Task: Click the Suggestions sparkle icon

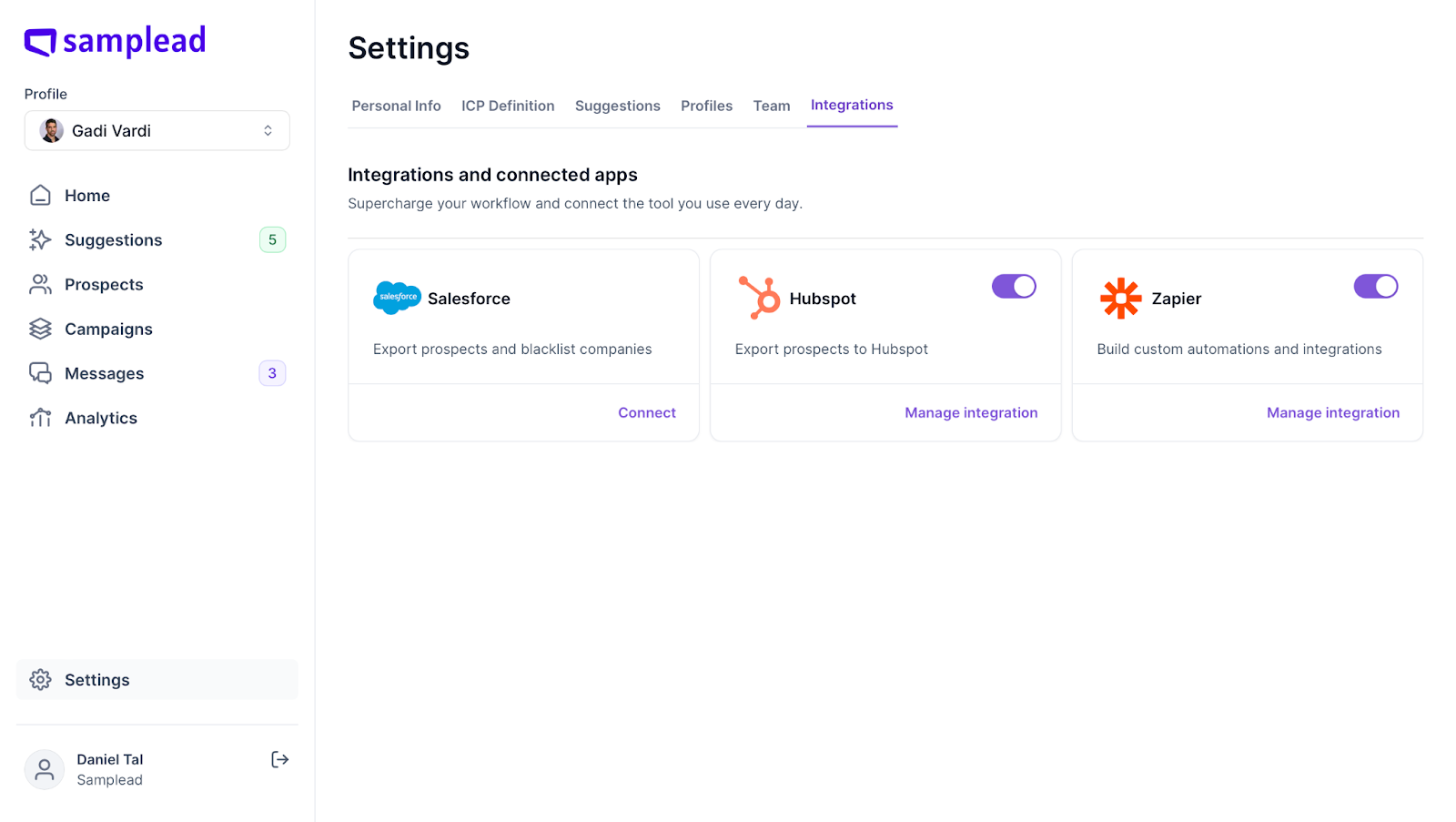Action: coord(40,239)
